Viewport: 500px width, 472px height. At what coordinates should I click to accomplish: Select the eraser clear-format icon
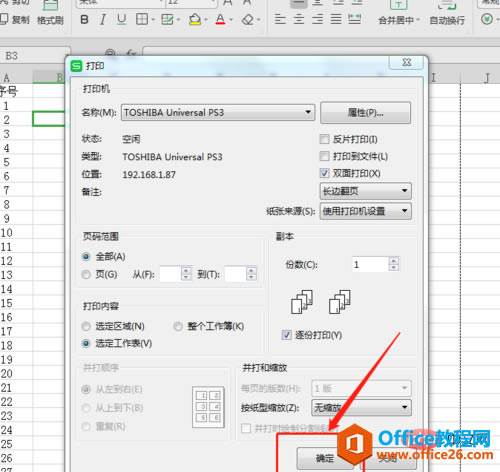248,19
